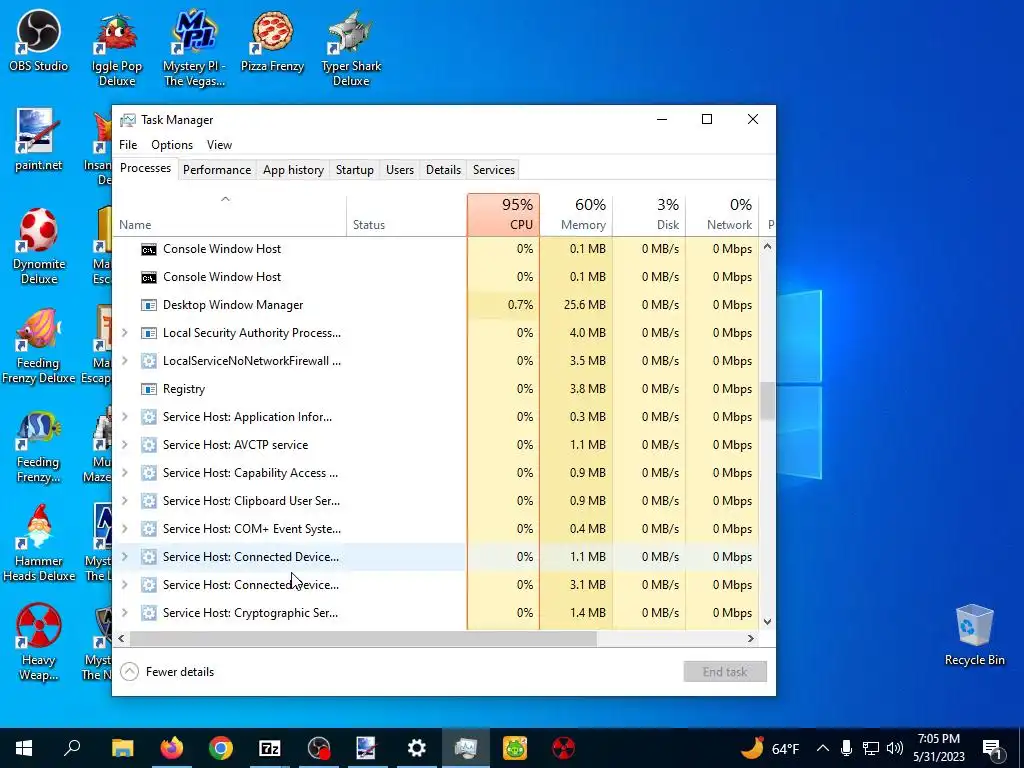The height and width of the screenshot is (768, 1024).
Task: Switch to the Services tab
Action: tap(494, 170)
